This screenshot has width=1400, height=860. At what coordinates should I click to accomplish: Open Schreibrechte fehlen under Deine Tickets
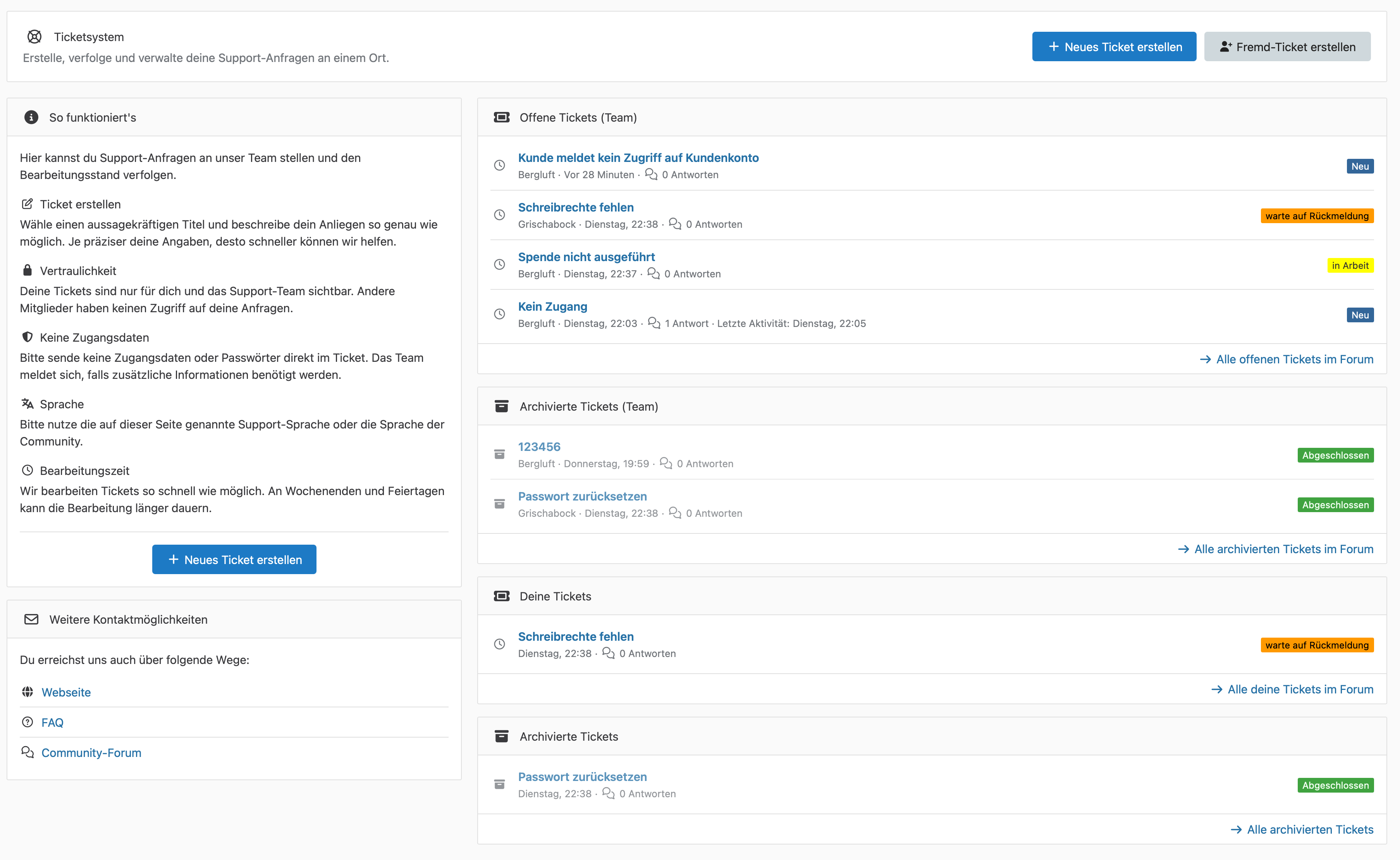[x=576, y=636]
